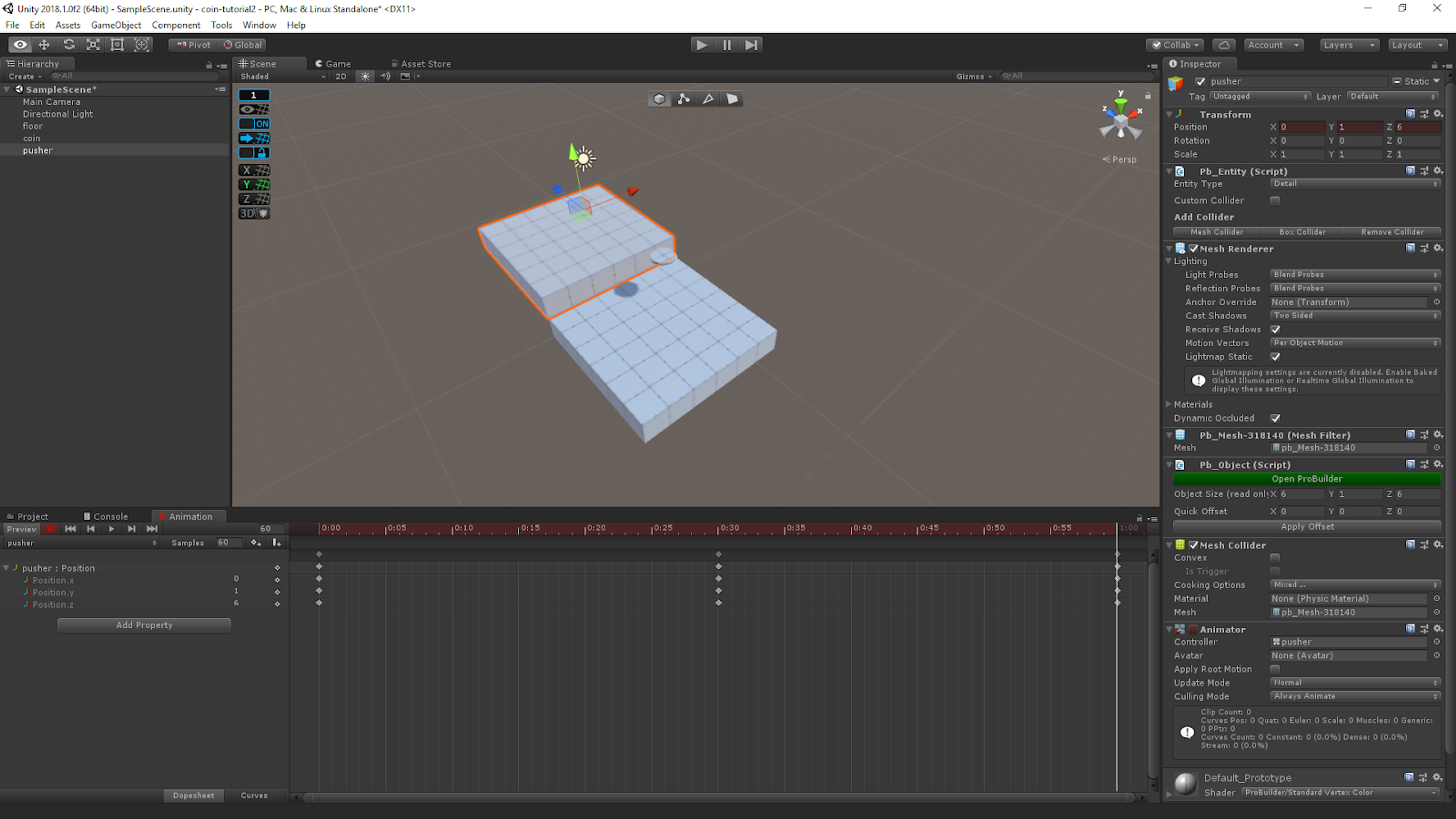This screenshot has width=1456, height=819.
Task: Toggle Receive Shadows checkbox in Mesh Renderer
Action: click(1275, 329)
